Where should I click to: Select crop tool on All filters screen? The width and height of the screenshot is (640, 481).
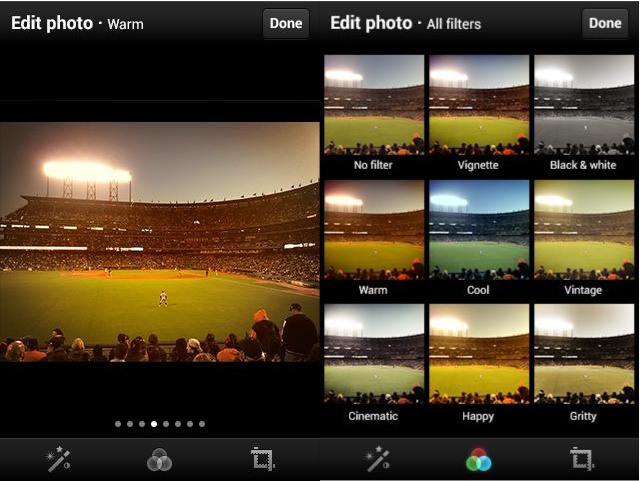(x=582, y=460)
